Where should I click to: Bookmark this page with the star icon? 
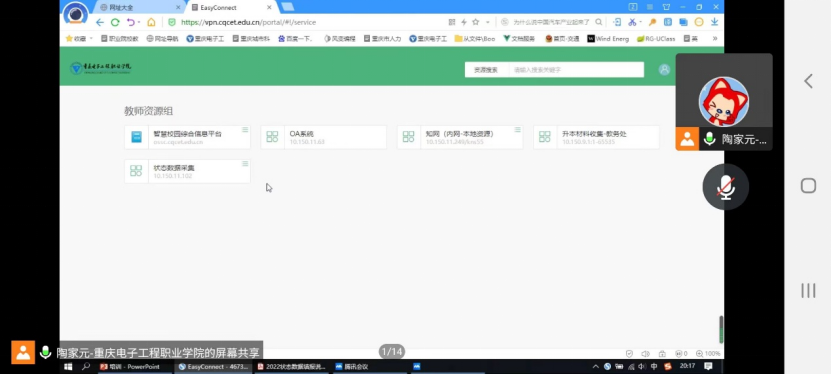click(x=475, y=22)
